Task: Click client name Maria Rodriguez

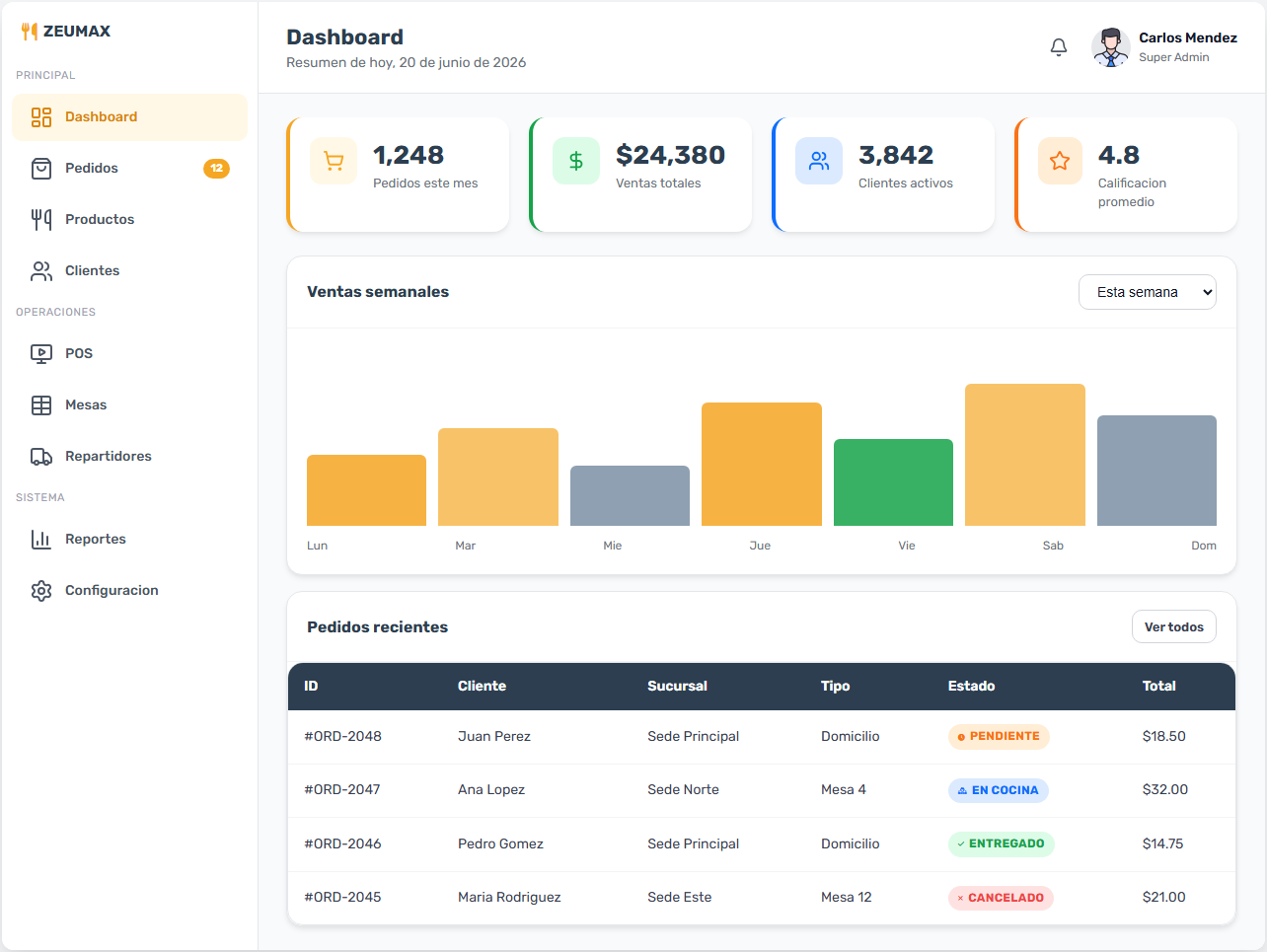Action: [509, 898]
